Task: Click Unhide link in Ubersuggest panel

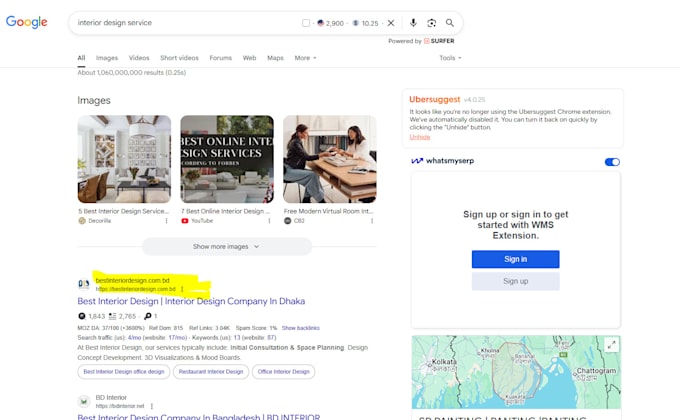Action: pos(420,137)
